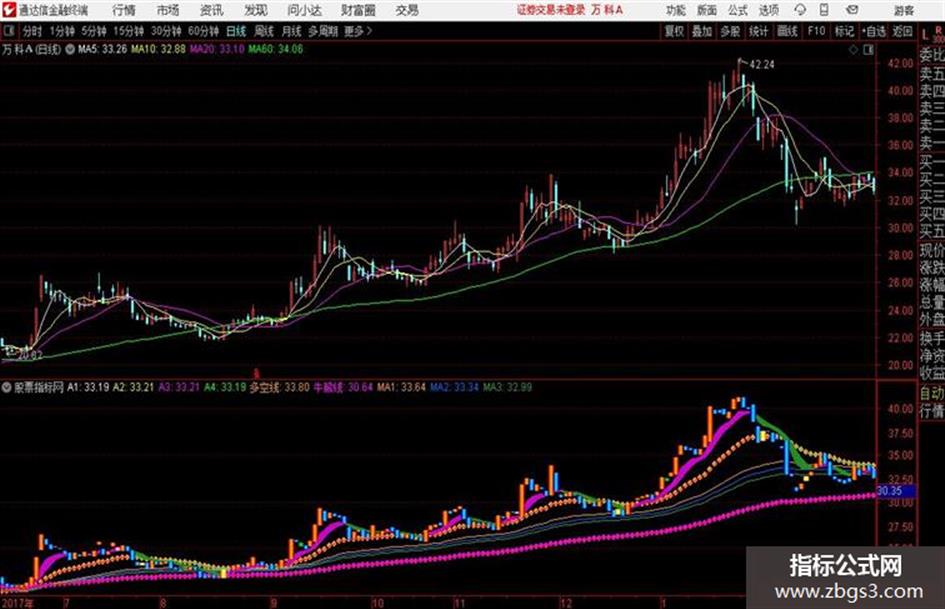
Task: Switch to 周线 weekly chart tab
Action: 264,31
